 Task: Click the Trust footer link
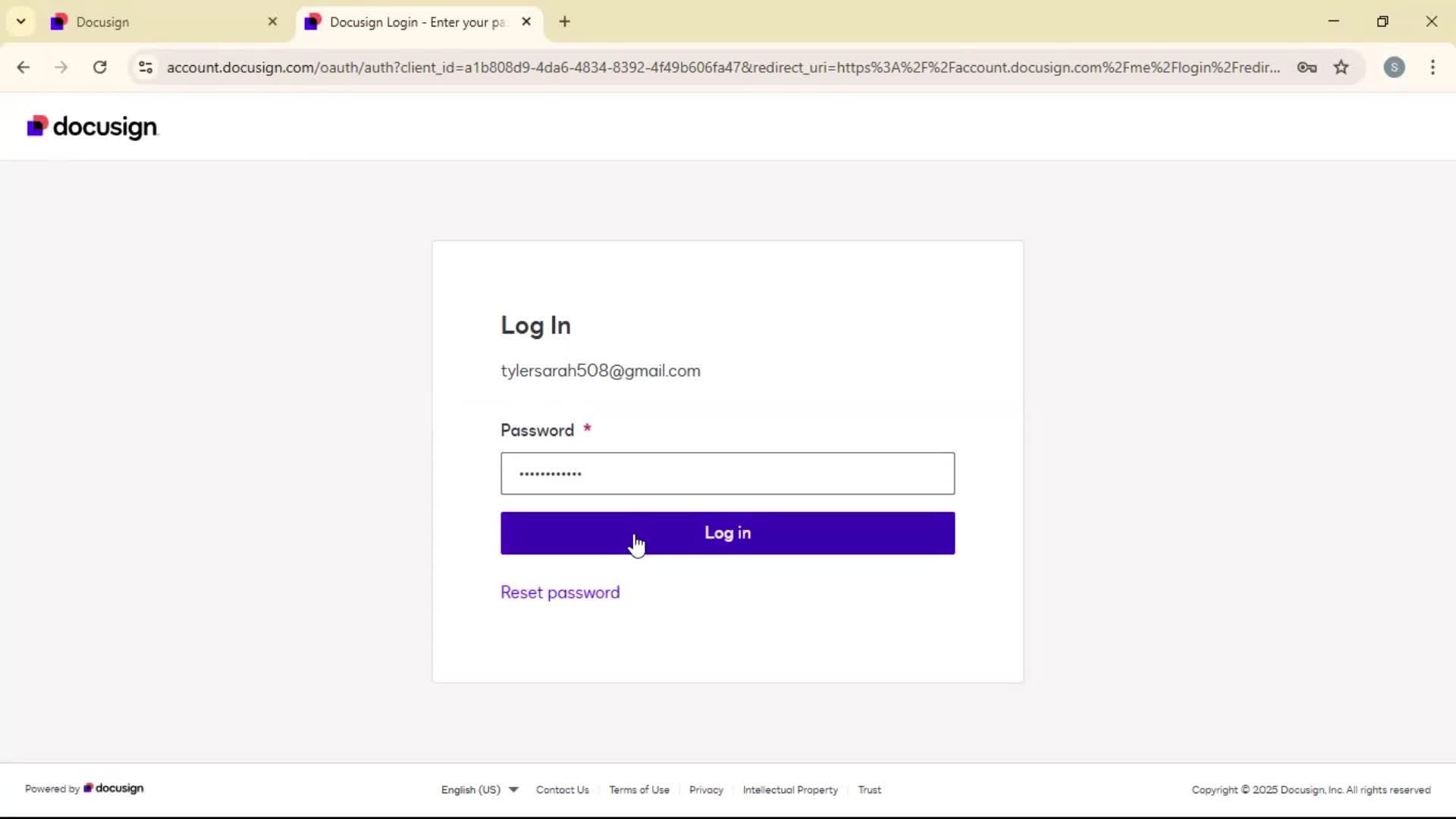[x=869, y=789]
